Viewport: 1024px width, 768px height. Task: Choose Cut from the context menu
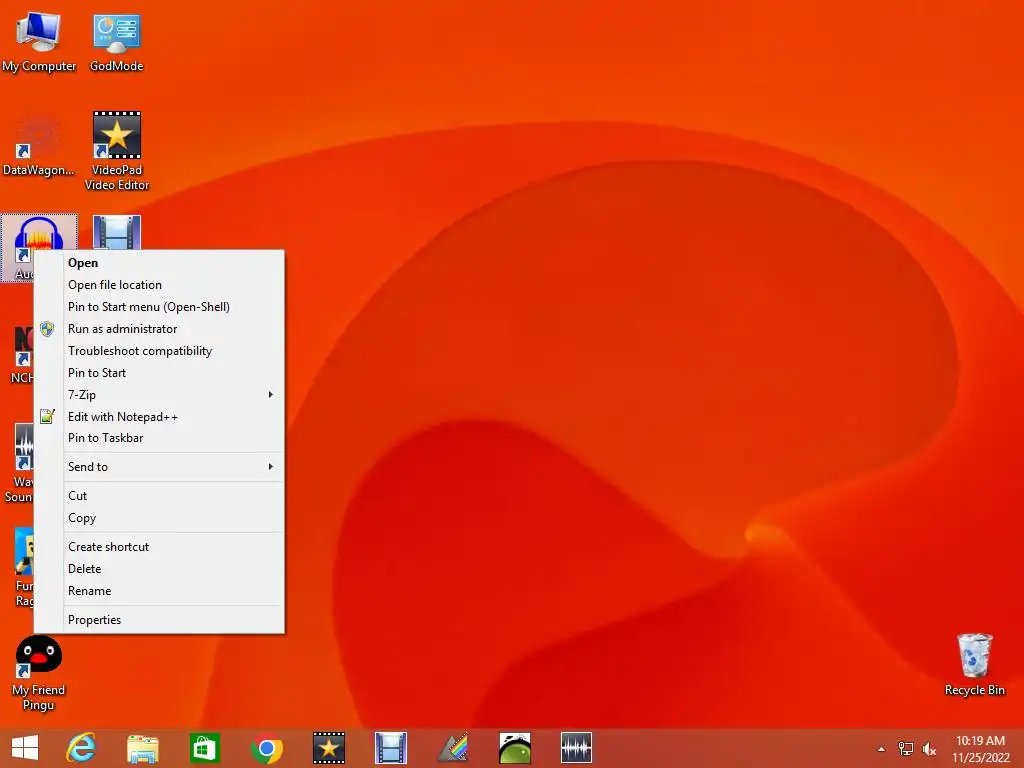click(x=159, y=496)
